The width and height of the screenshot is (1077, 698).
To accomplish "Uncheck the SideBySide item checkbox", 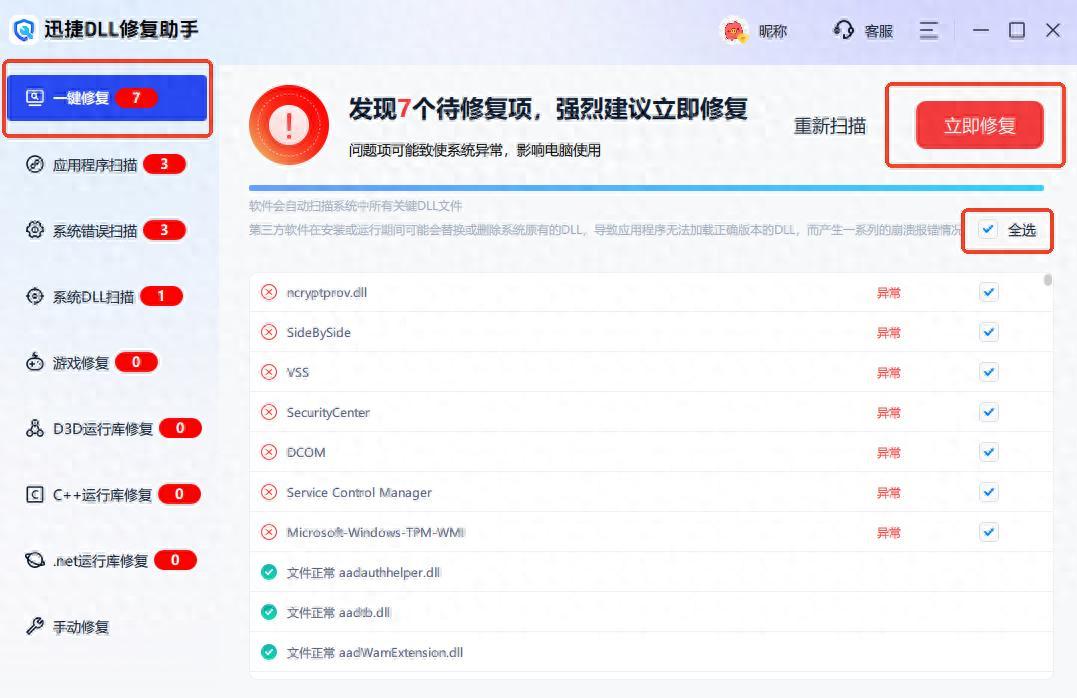I will click(989, 332).
